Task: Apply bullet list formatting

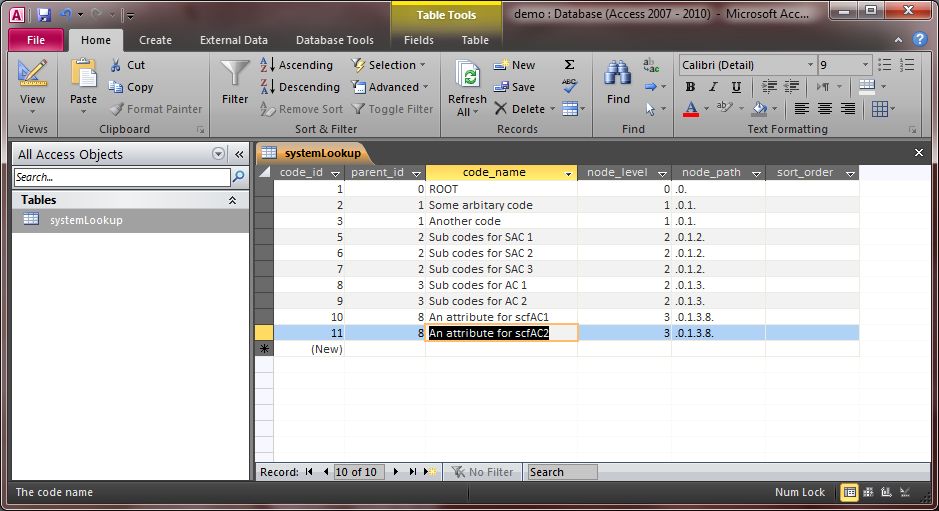Action: 884,65
